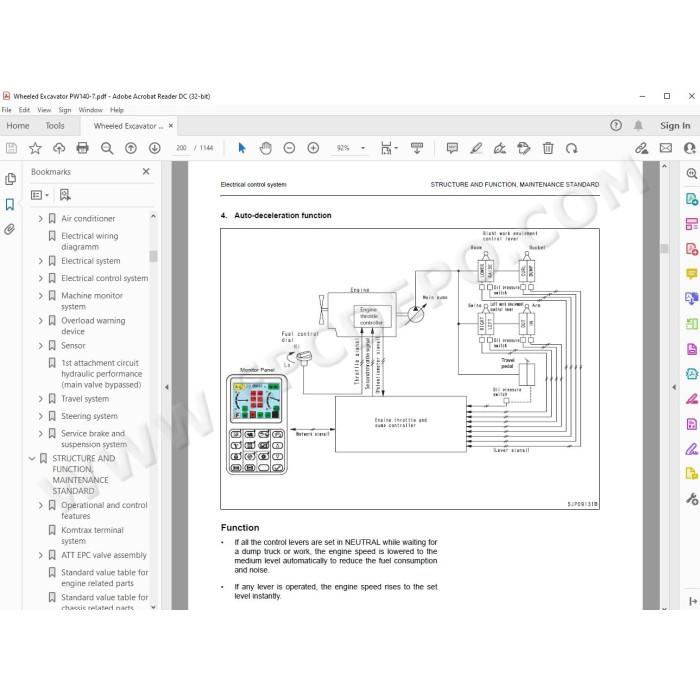
Task: Open the Attachments paperclip panel
Action: (x=10, y=229)
